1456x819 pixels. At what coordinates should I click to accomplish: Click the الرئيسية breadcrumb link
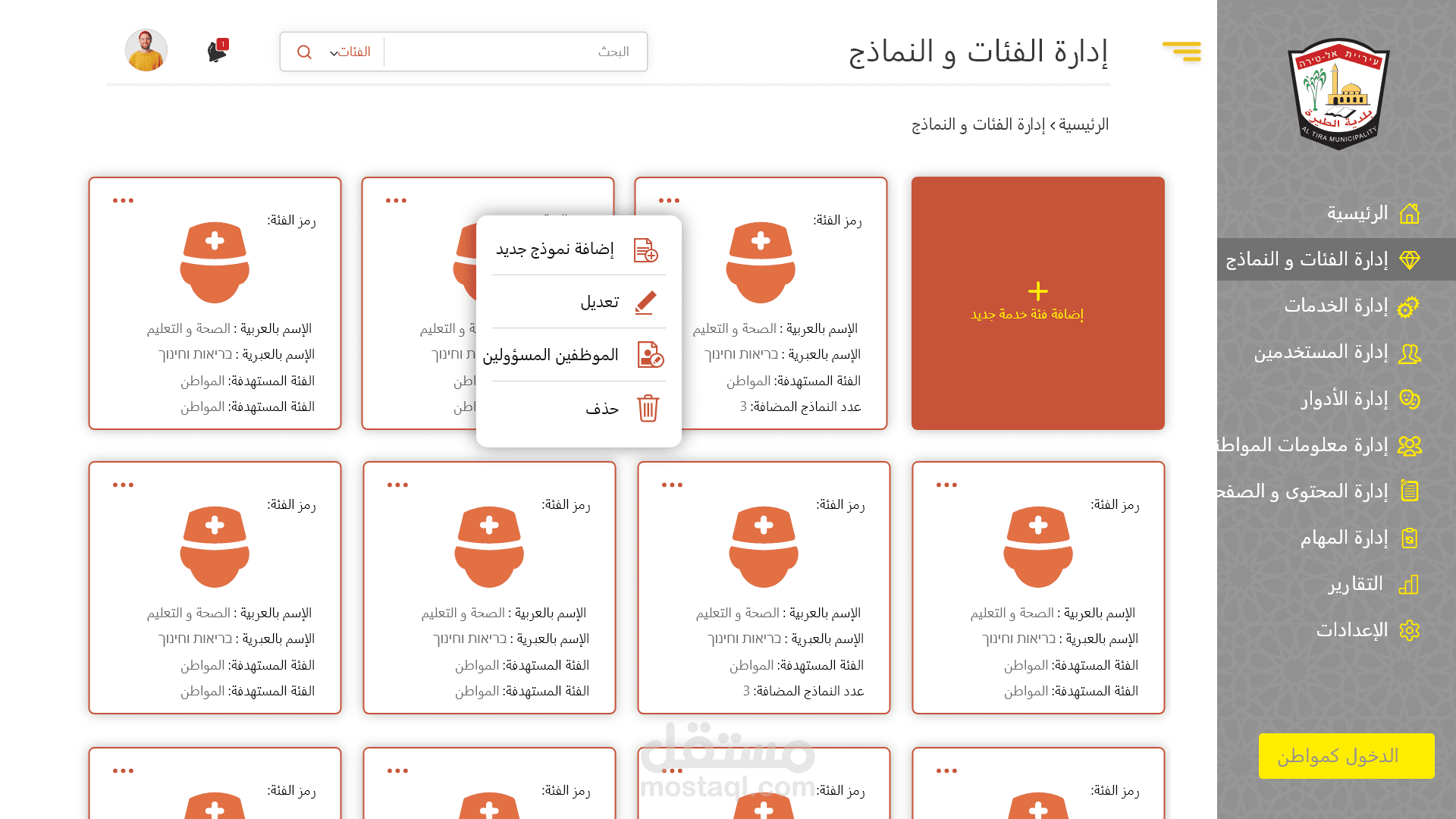[1084, 124]
